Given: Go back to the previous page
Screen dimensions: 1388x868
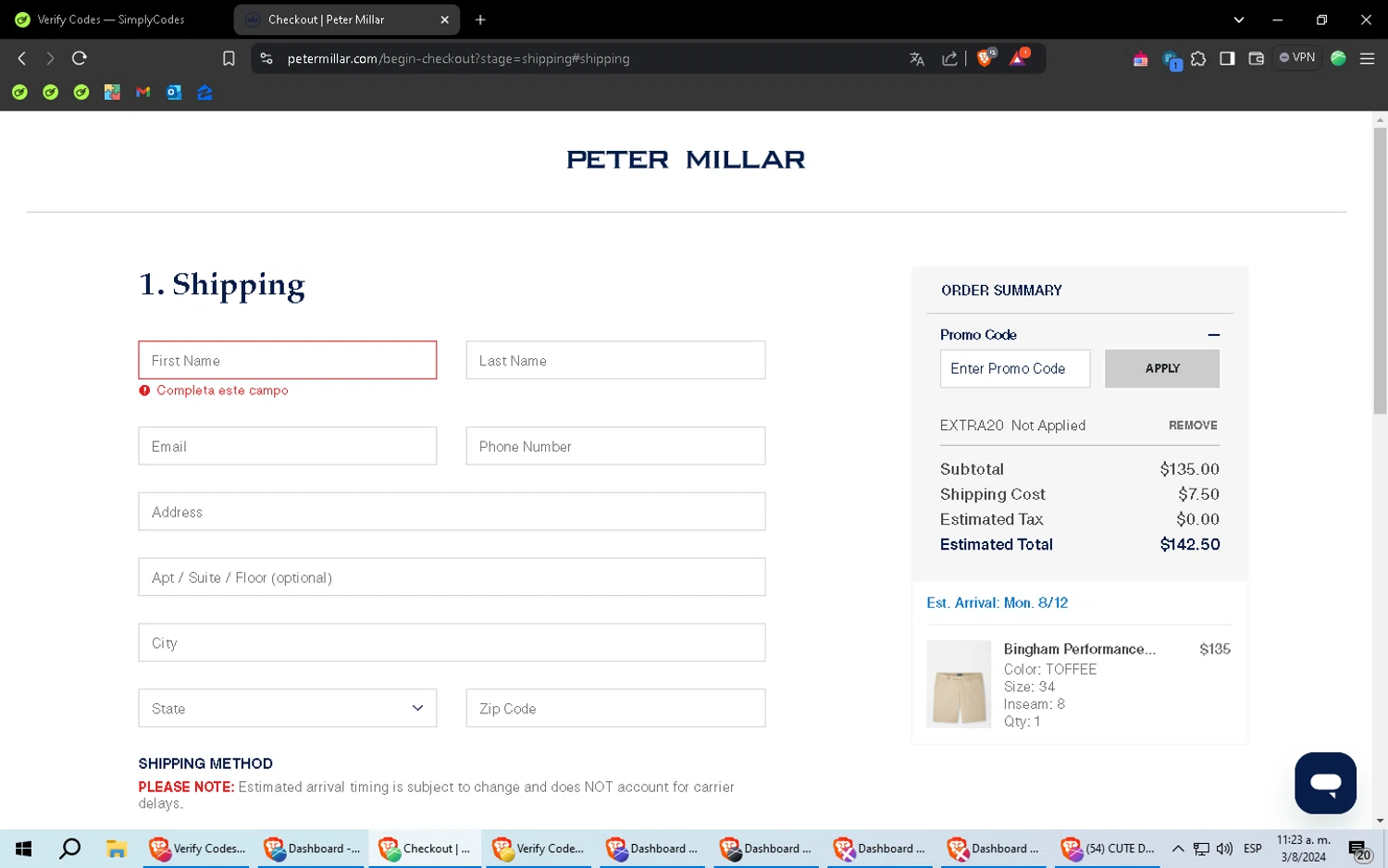Looking at the screenshot, I should pos(22,58).
